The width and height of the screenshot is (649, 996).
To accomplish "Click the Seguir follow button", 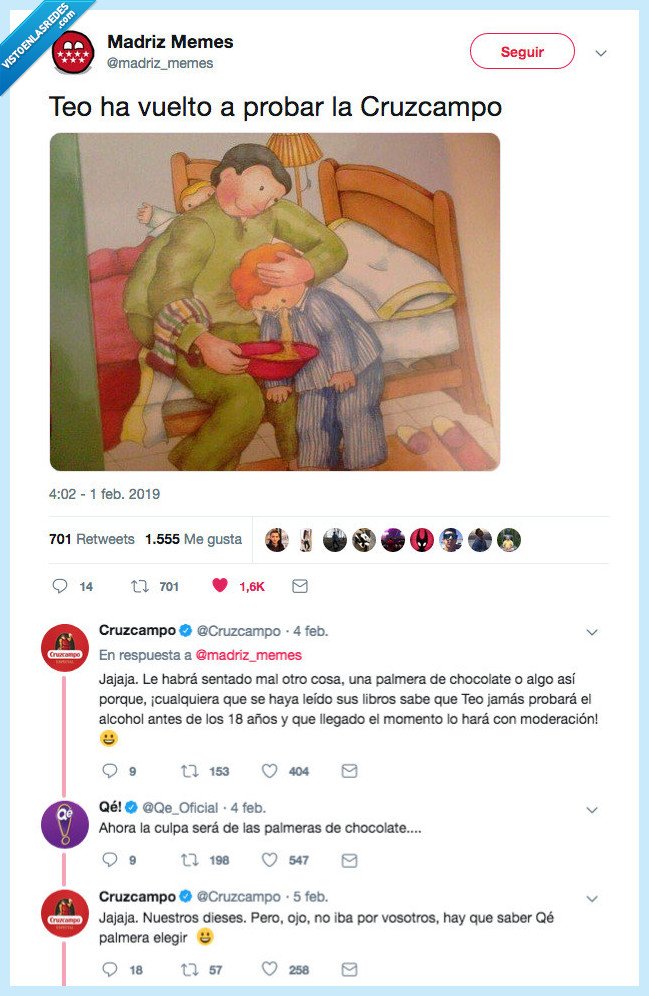I will (x=522, y=51).
